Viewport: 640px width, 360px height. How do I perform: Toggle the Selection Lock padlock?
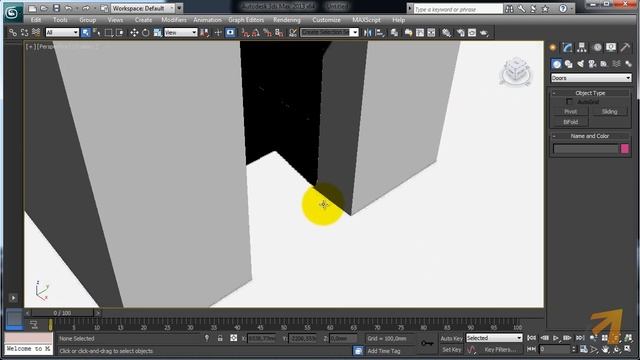[x=220, y=338]
